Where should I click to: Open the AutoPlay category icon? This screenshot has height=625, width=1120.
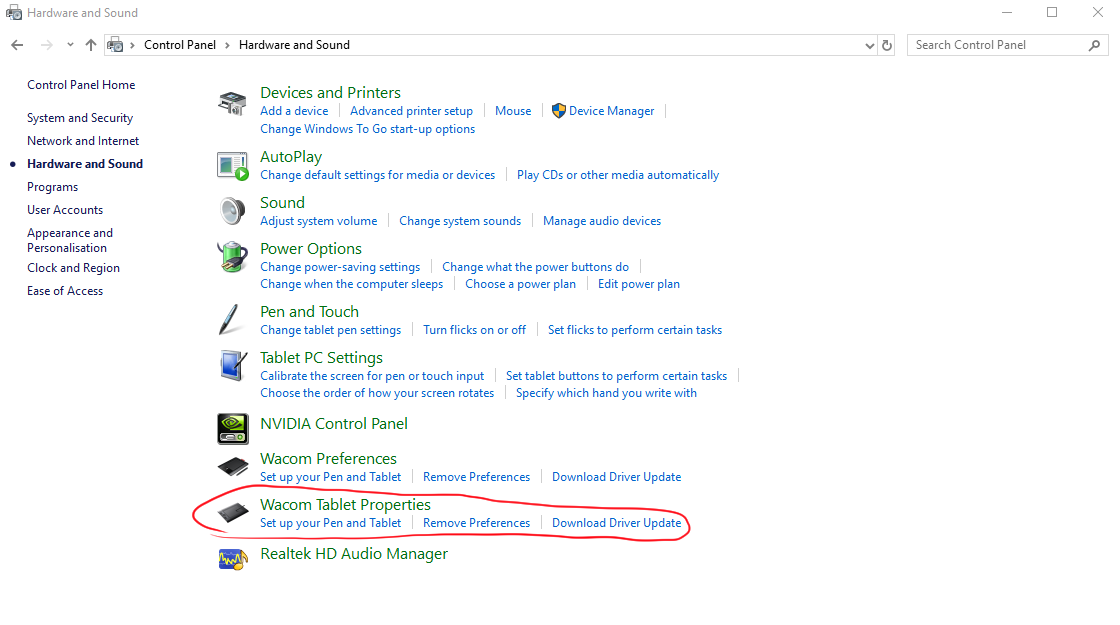coord(232,166)
